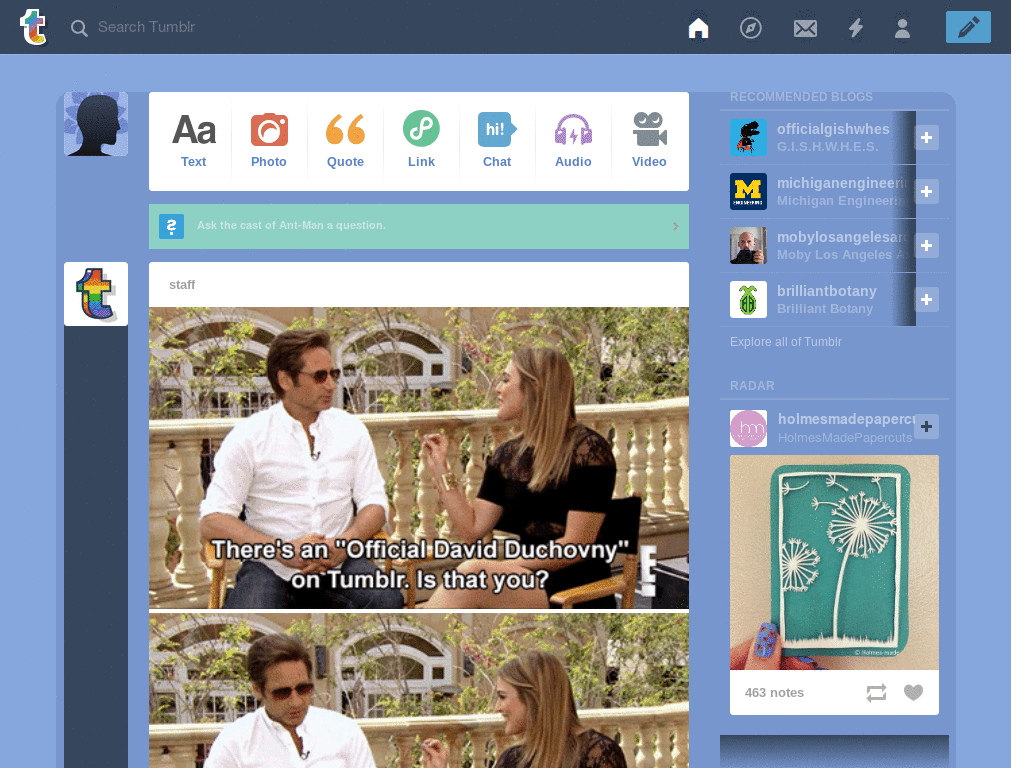The image size is (1024, 768).
Task: Follow mobylosangelesarchitecture with the plus button
Action: [x=926, y=246]
